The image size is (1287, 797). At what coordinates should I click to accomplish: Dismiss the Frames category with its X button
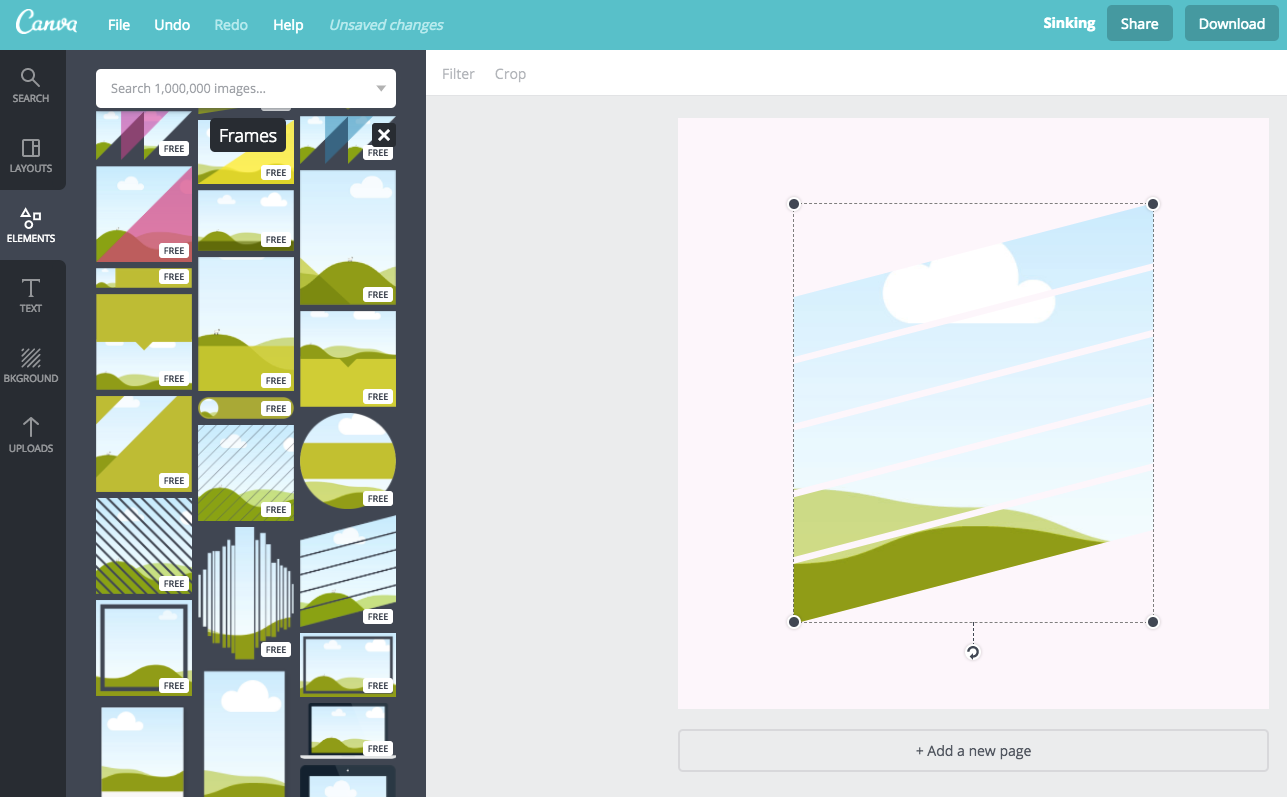[x=383, y=134]
